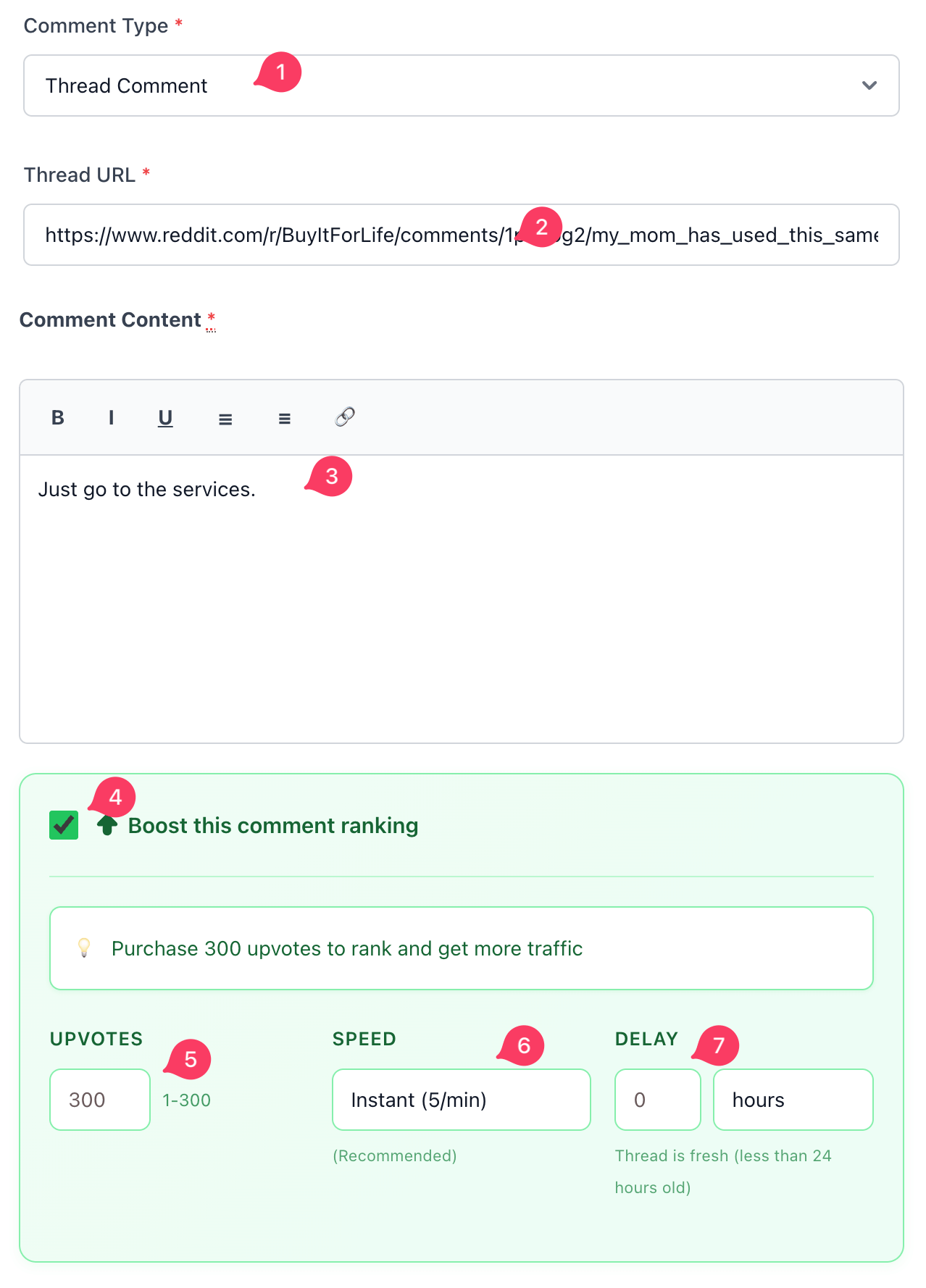Viewport: 926px width, 1288px height.
Task: Click the '(Recommended)' hint under Speed
Action: click(x=395, y=1155)
